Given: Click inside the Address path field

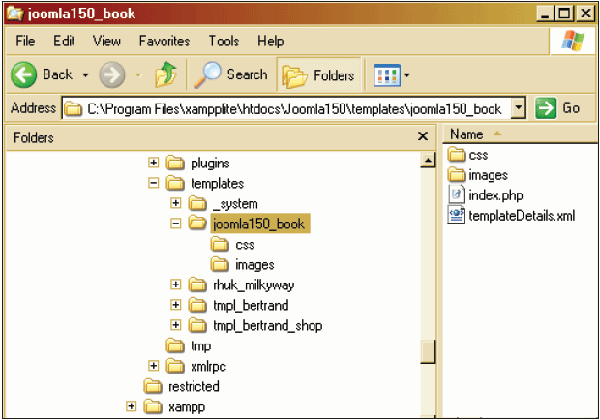Looking at the screenshot, I should (x=286, y=109).
